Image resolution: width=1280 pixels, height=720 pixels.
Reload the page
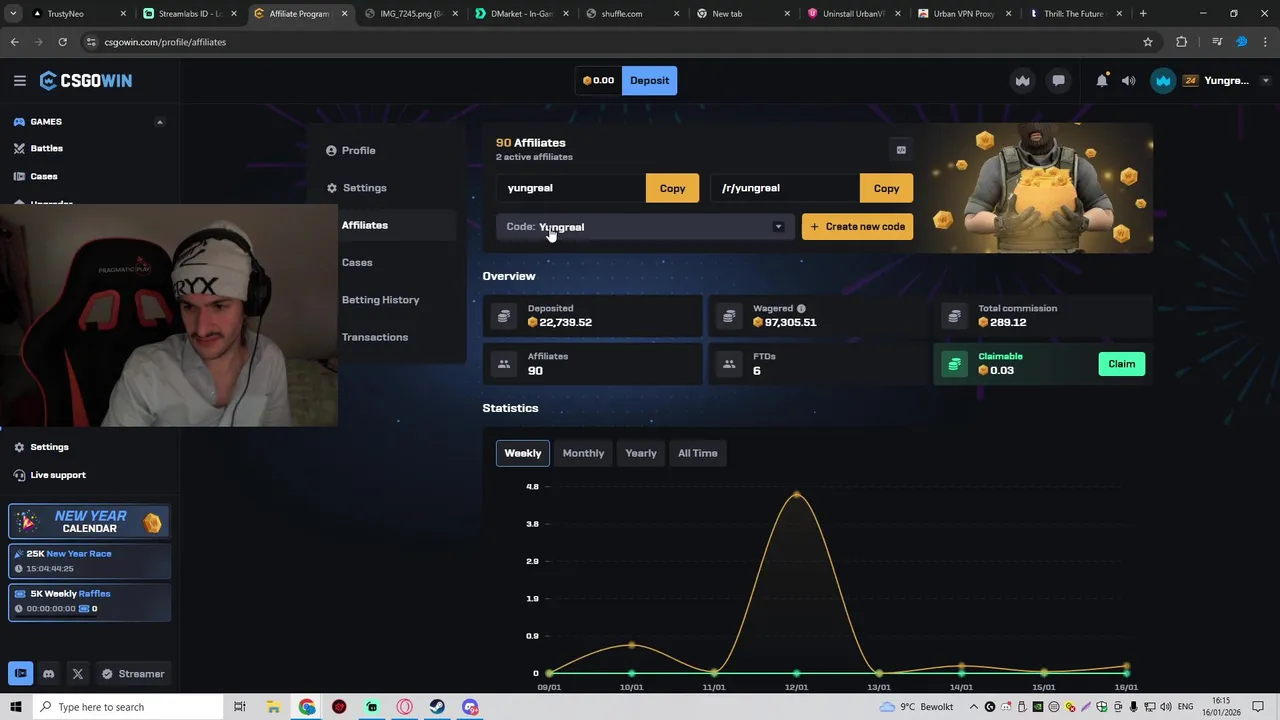pyautogui.click(x=62, y=42)
